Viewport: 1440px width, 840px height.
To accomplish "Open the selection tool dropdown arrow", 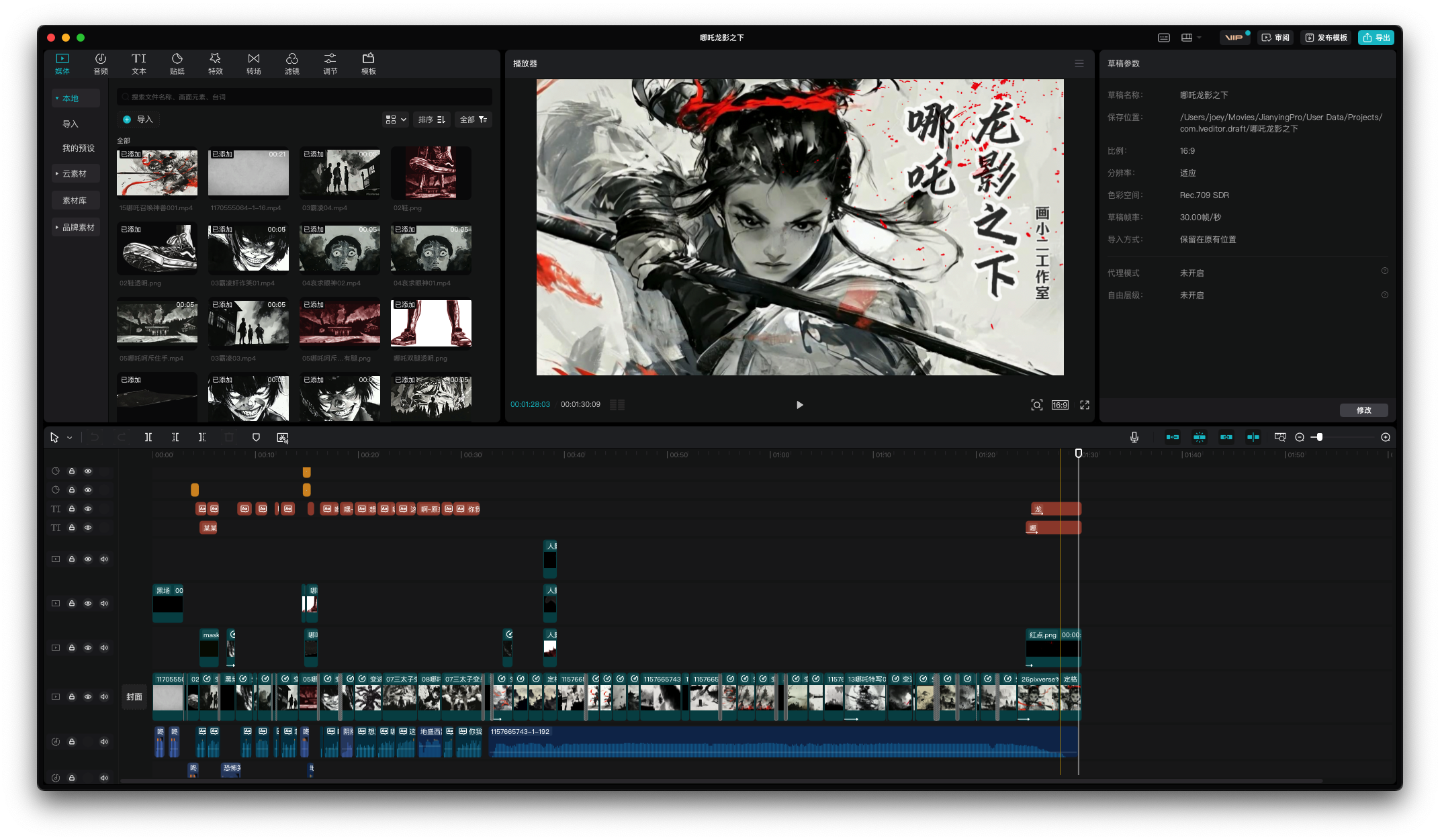I will tap(70, 438).
